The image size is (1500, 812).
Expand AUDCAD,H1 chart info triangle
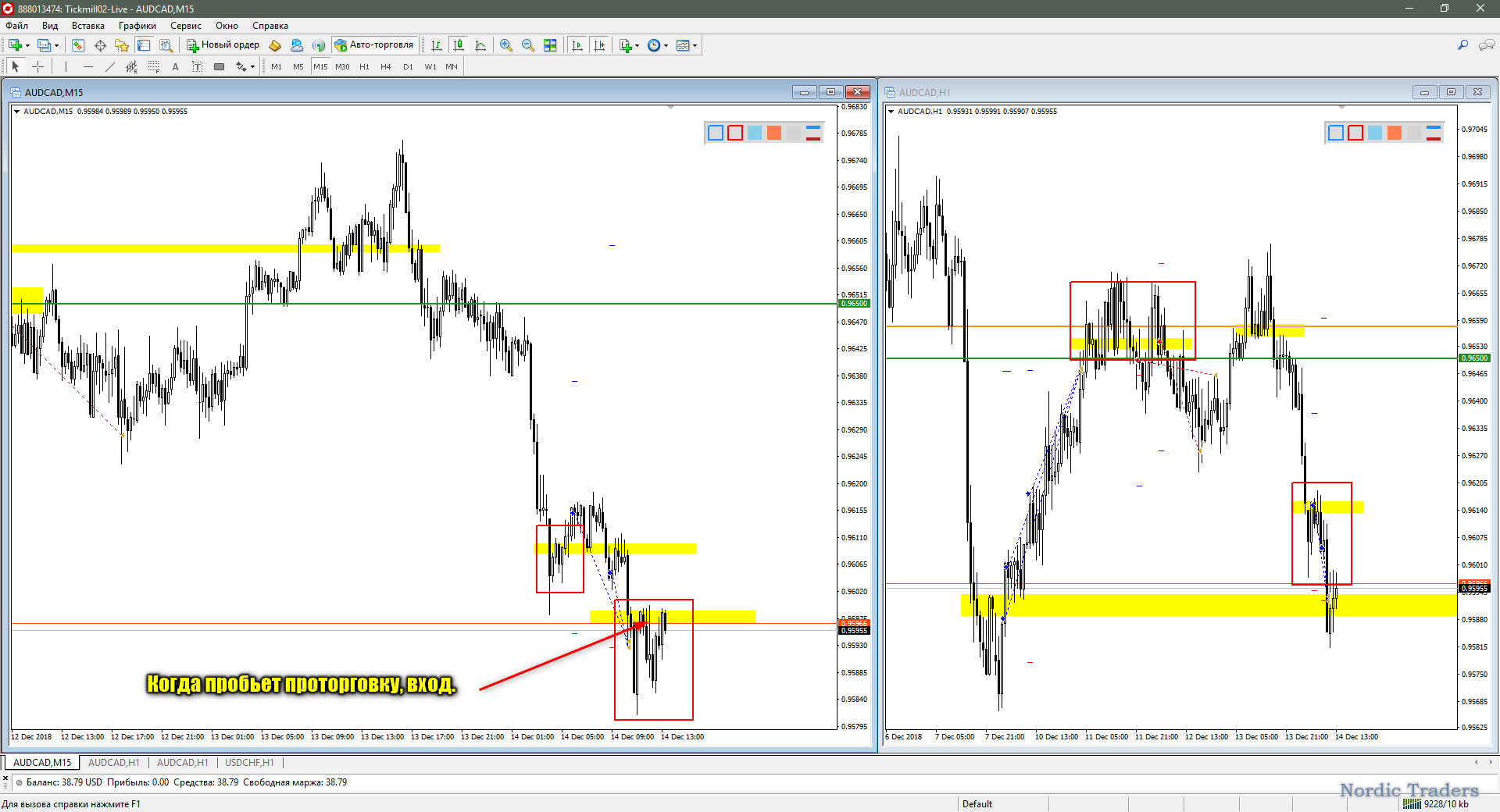(891, 112)
